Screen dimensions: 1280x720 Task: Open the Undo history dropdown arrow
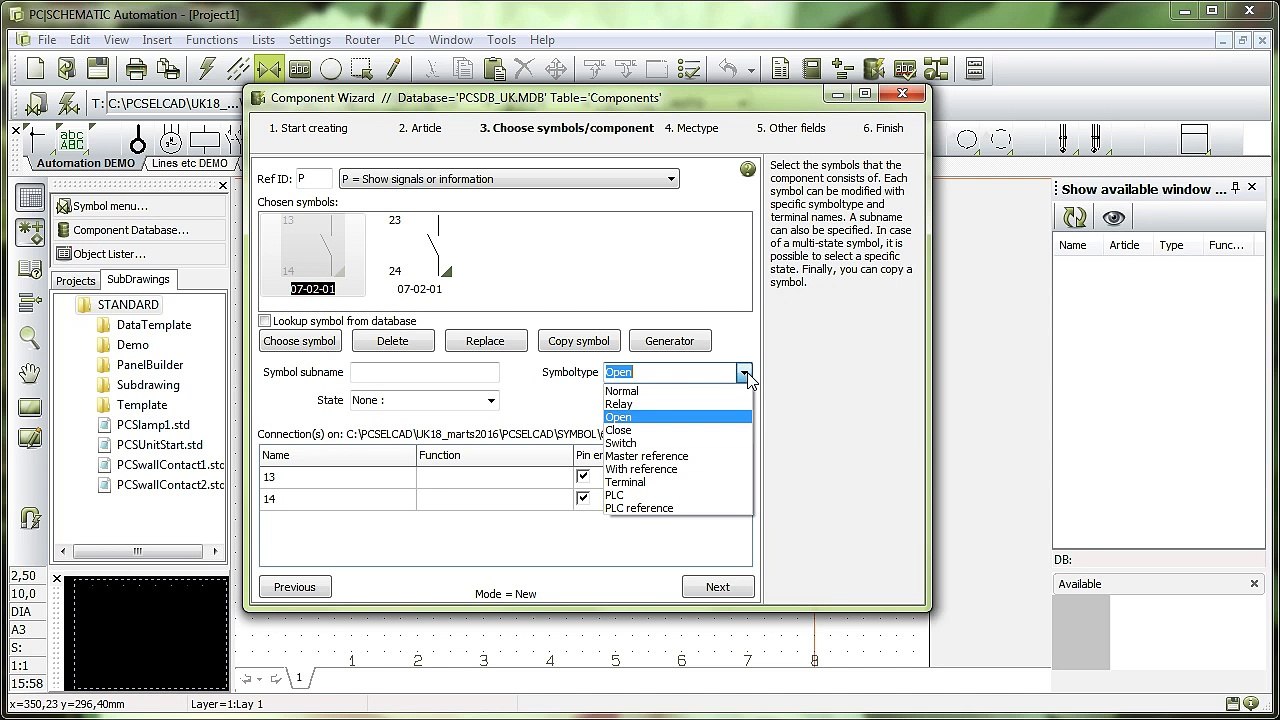coord(751,69)
